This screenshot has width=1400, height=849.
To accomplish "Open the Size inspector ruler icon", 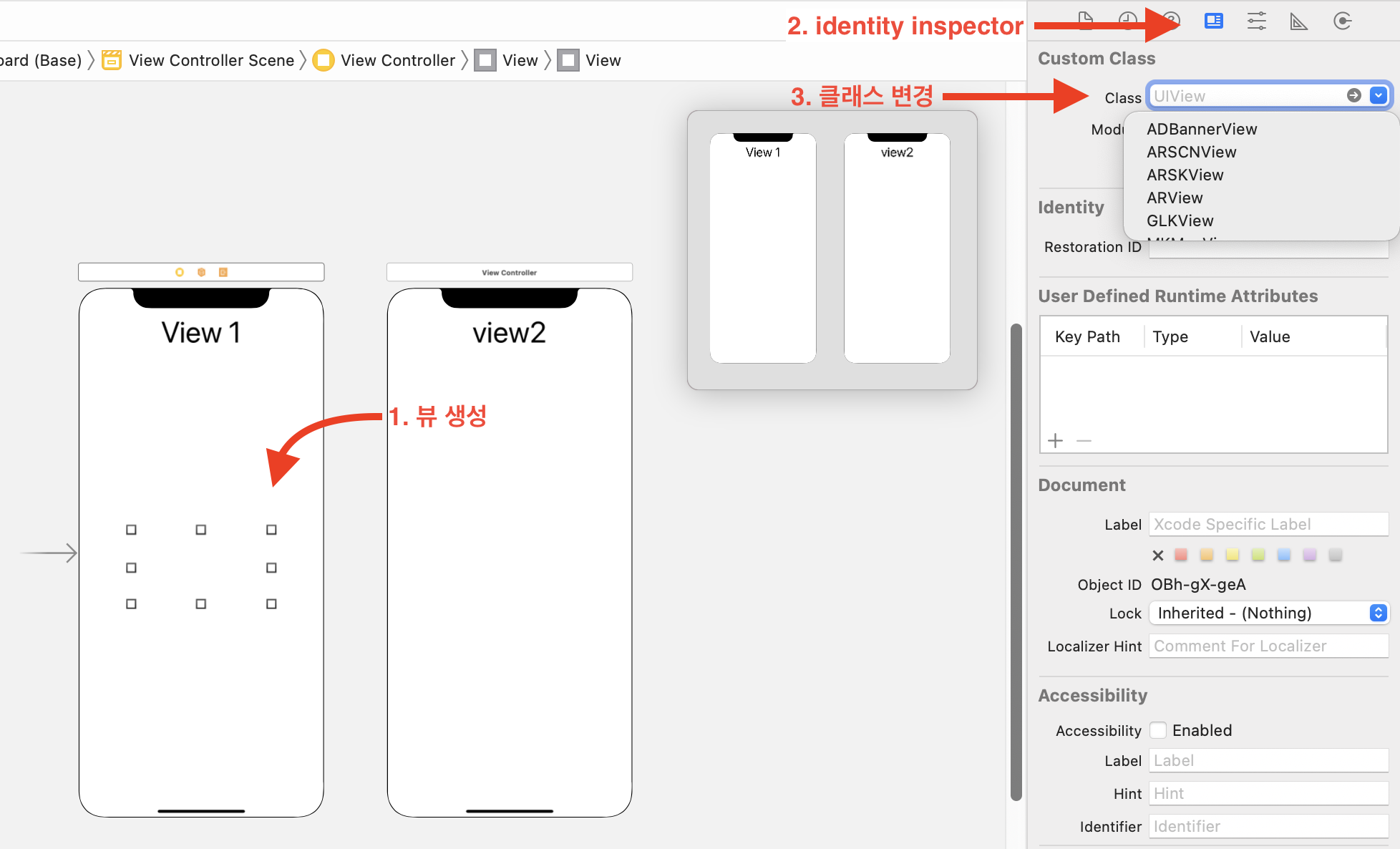I will point(1298,21).
